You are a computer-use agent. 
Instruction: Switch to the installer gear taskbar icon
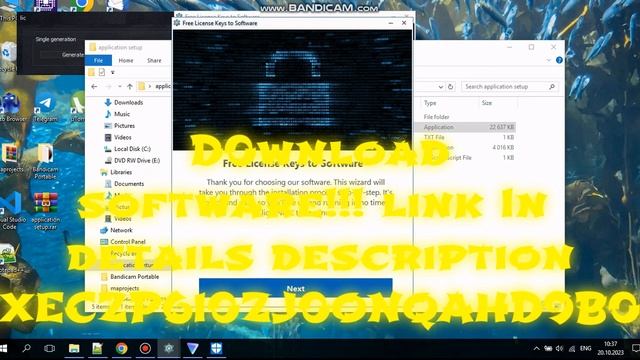169,349
